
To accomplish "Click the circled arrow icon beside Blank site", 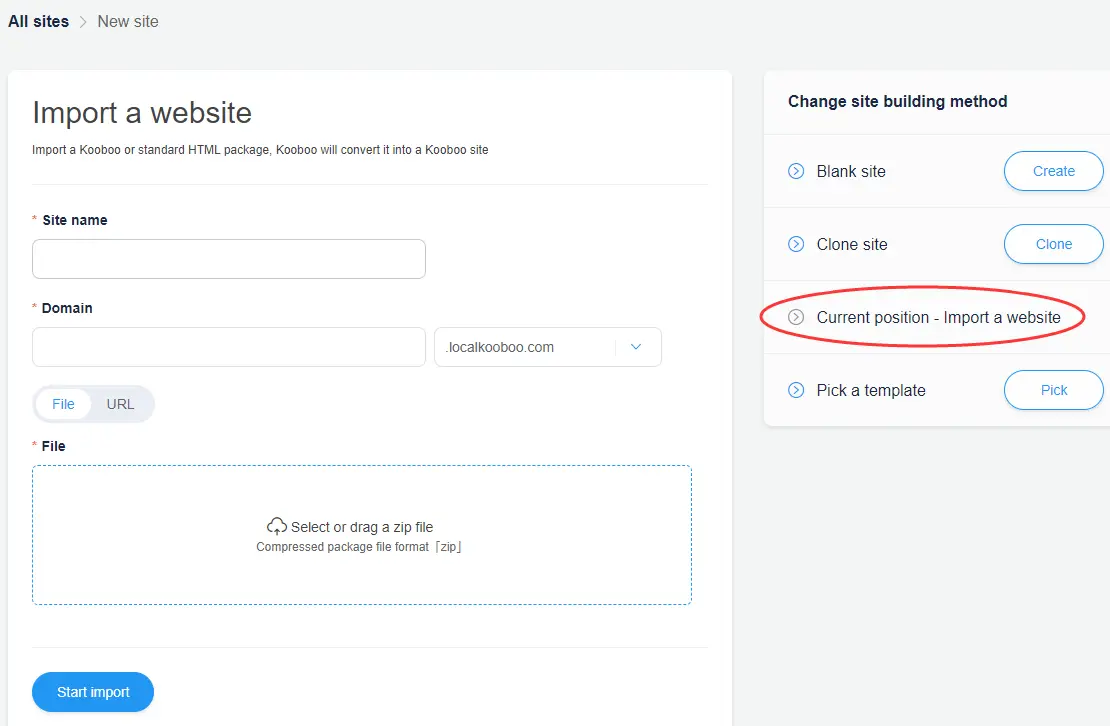I will [796, 171].
